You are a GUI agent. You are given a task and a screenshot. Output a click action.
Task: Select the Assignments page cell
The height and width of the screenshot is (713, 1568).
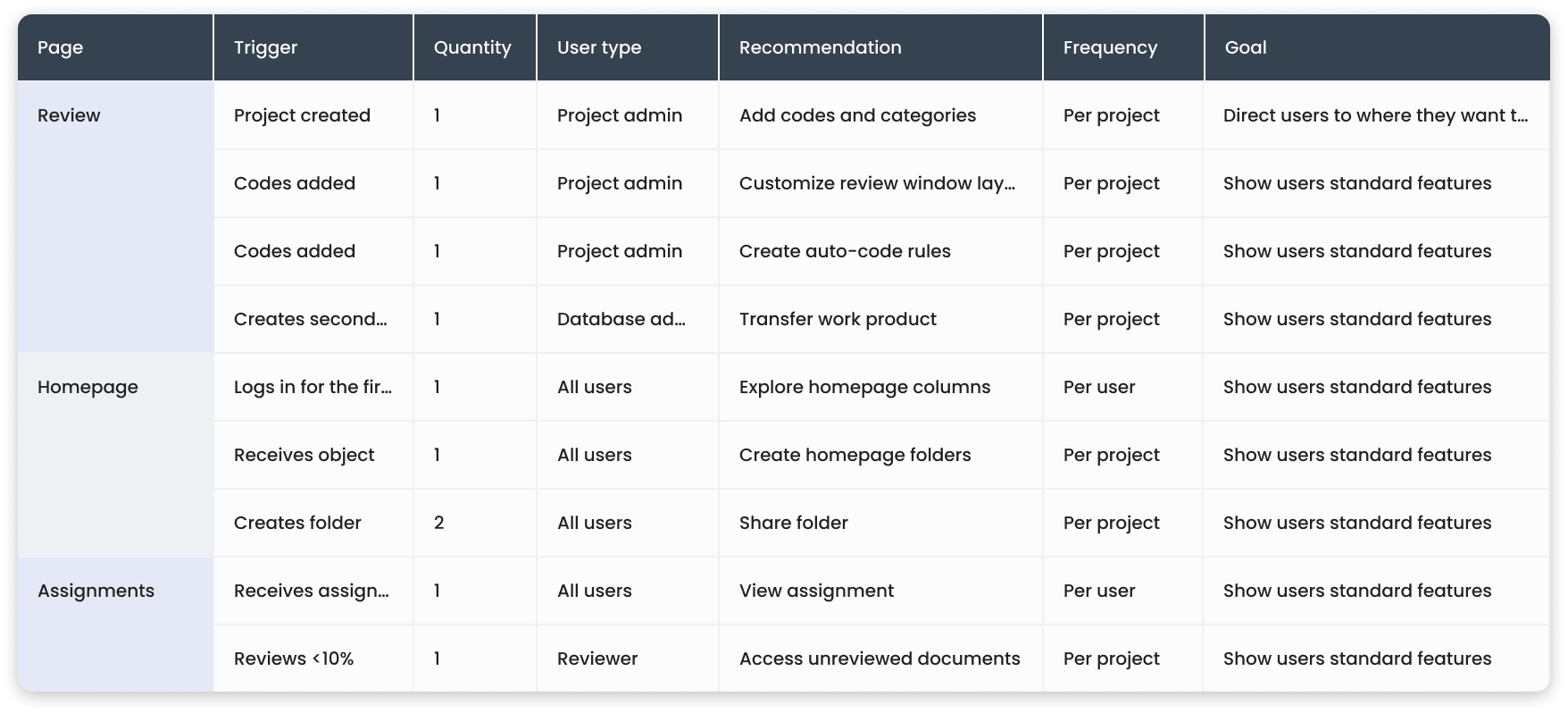pos(115,625)
